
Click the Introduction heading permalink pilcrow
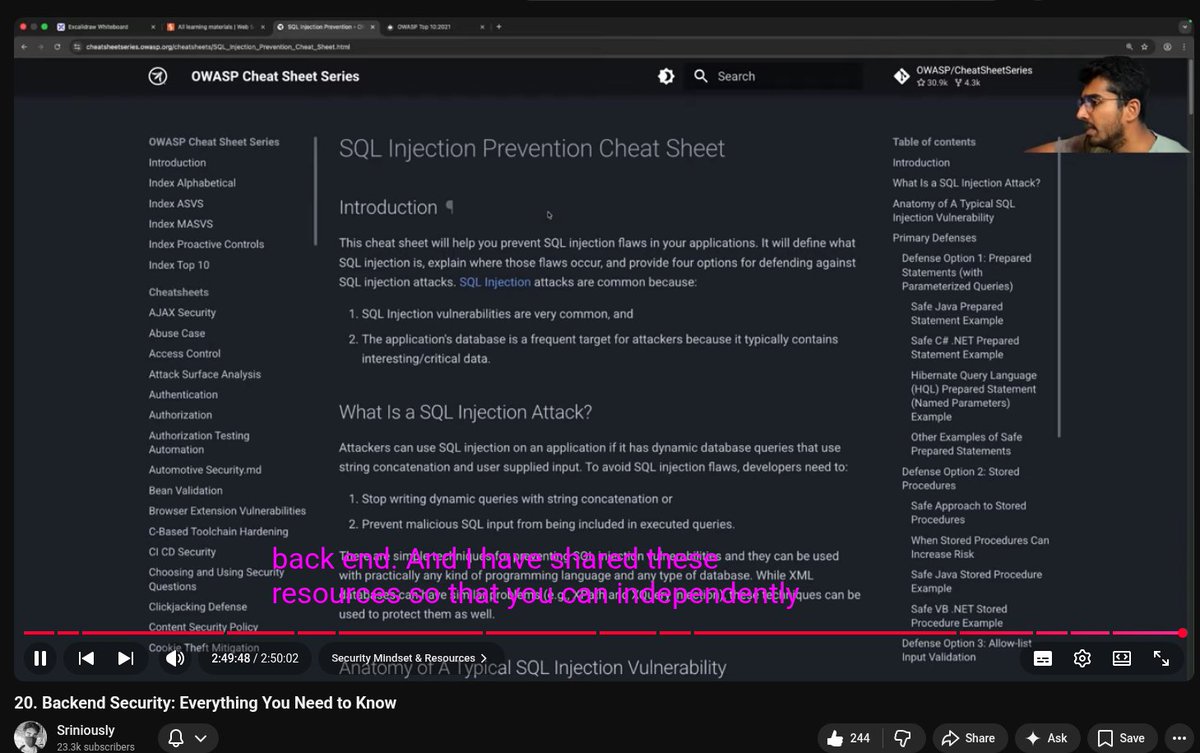pyautogui.click(x=449, y=207)
